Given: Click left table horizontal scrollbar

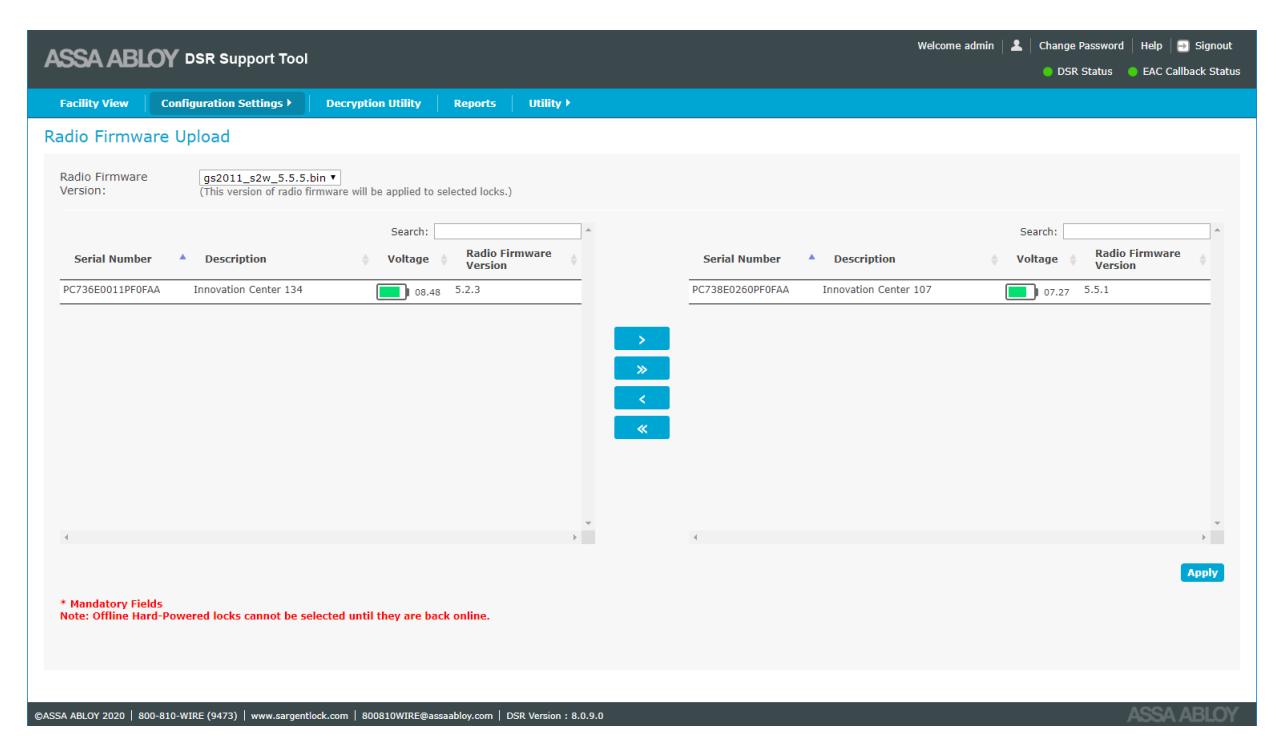Looking at the screenshot, I should click(321, 538).
